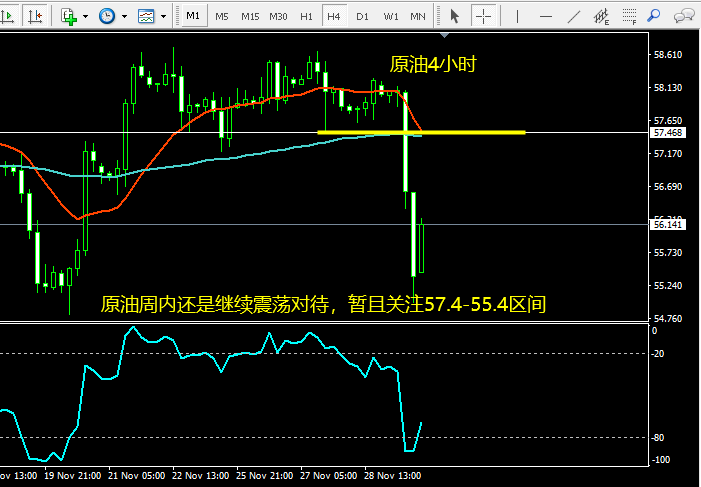Select the arrow cursor tool

pos(455,17)
